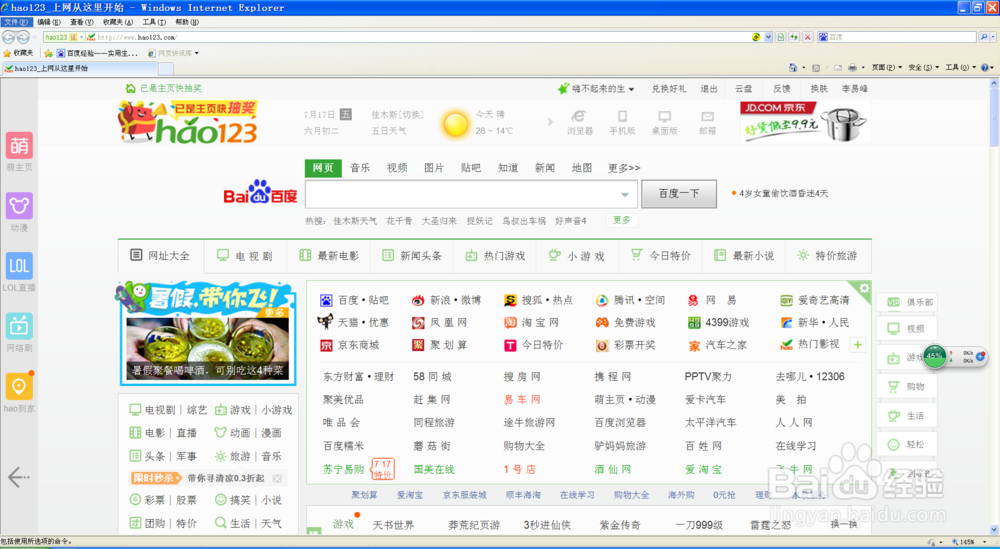Viewport: 1000px width, 549px height.
Task: Open a new blank IE tab
Action: (165, 68)
